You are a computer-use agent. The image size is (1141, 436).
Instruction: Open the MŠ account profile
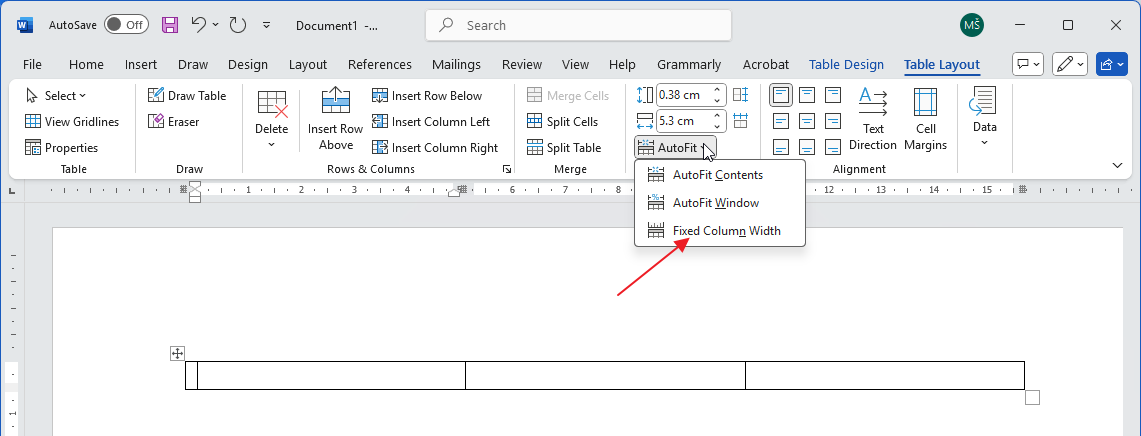pos(971,25)
